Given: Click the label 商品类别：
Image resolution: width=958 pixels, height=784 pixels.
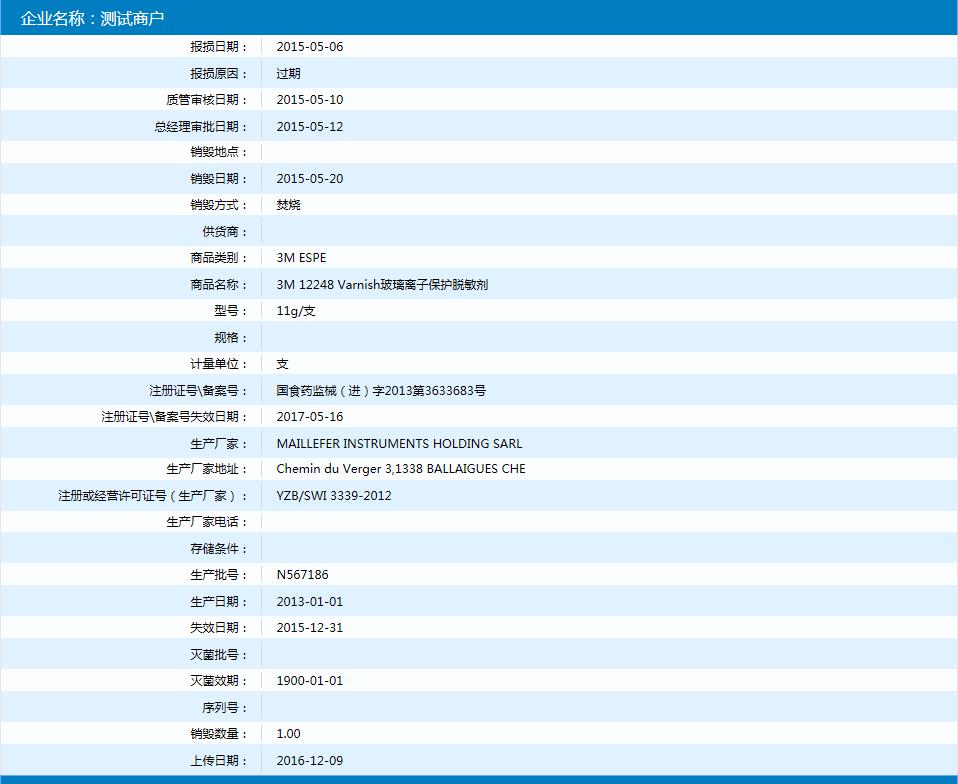Looking at the screenshot, I should (219, 257).
